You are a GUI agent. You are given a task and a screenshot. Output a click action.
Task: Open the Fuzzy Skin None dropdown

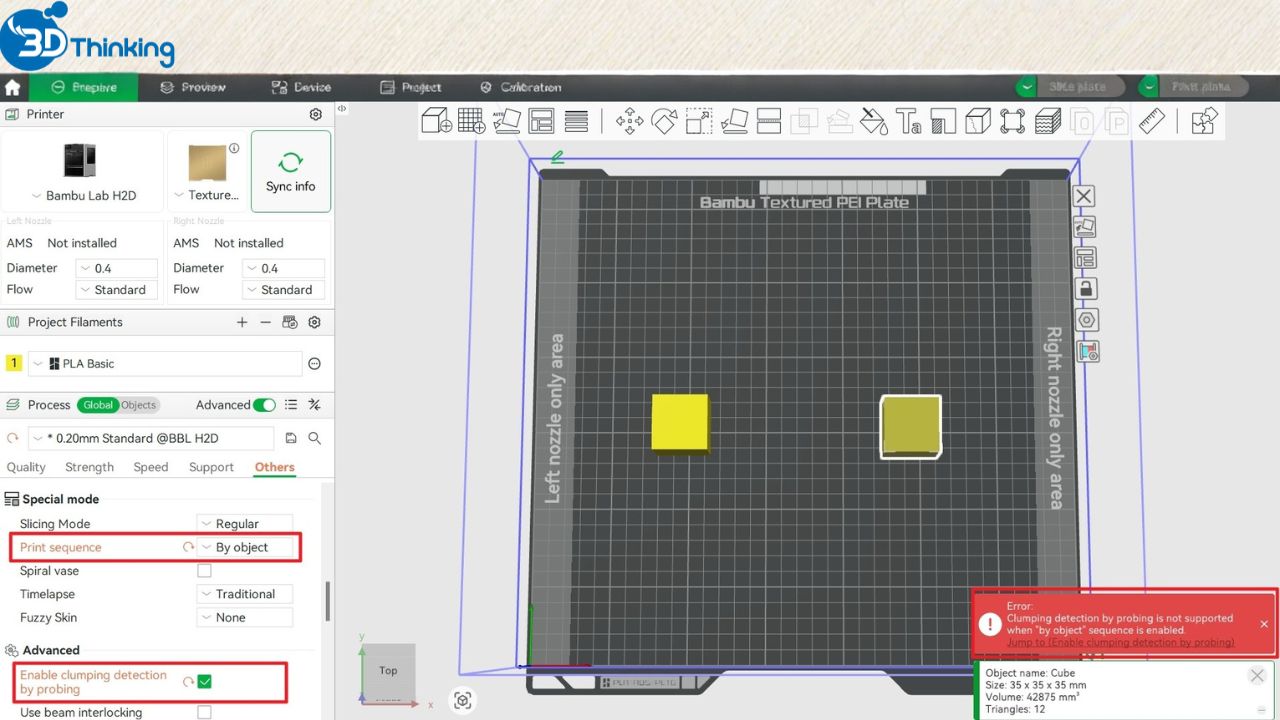pos(245,618)
